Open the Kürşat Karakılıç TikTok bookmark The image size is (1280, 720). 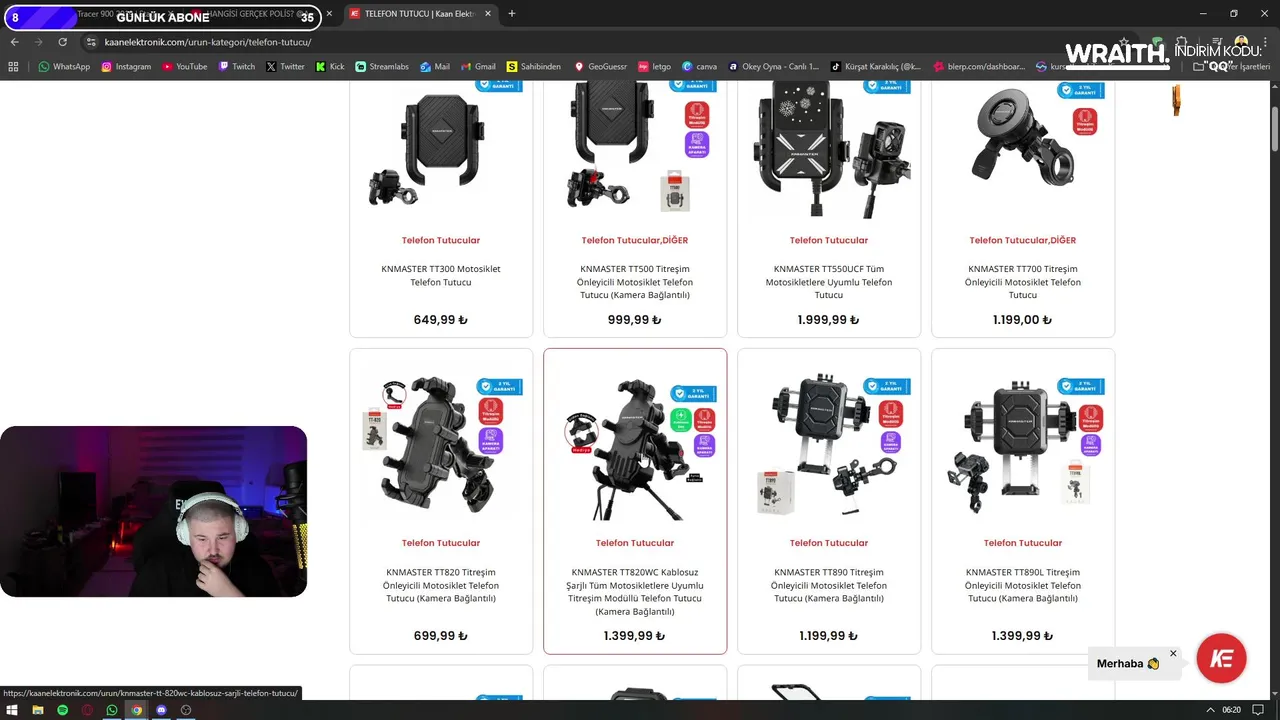(876, 67)
